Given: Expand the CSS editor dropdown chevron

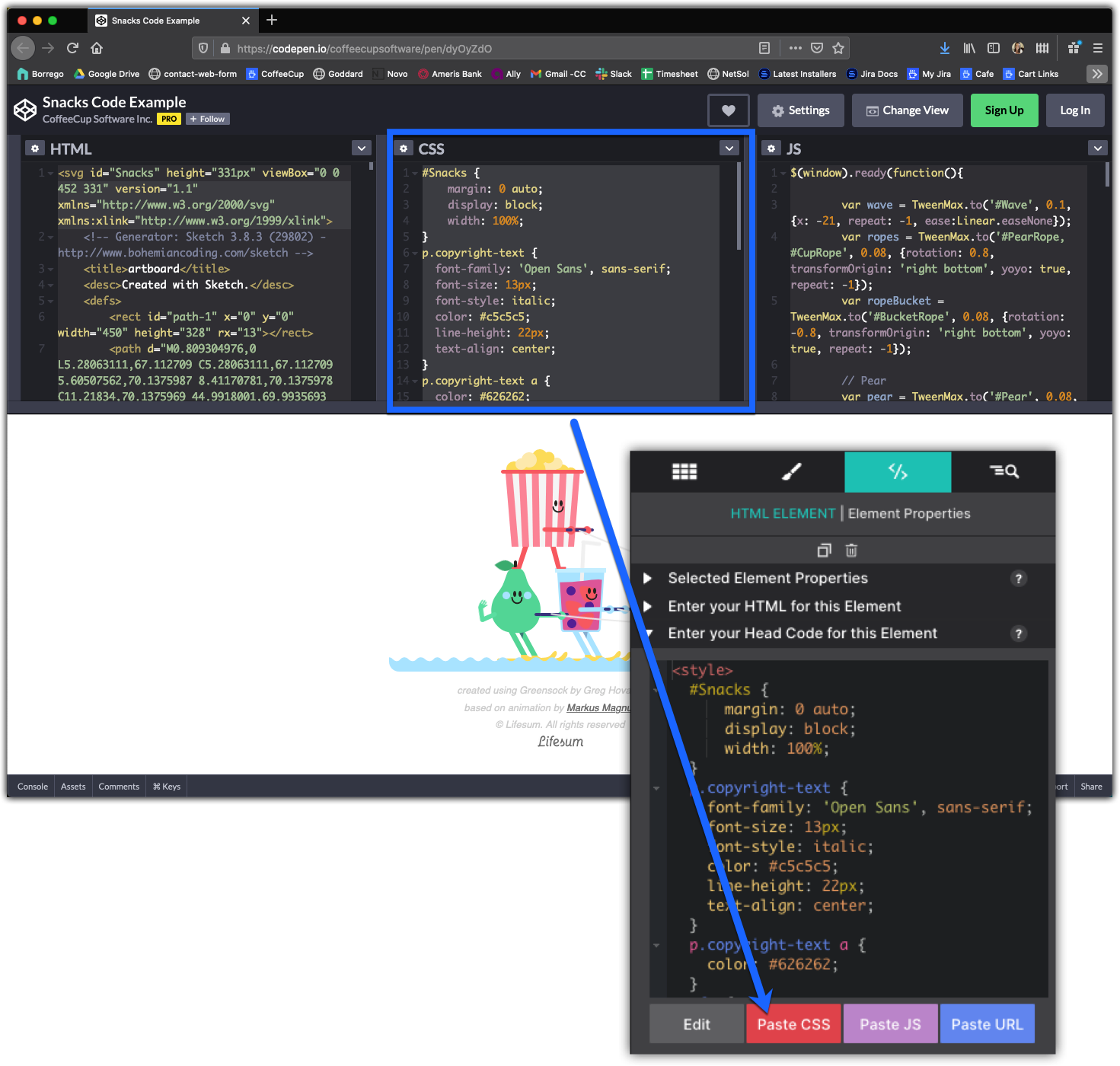Looking at the screenshot, I should click(729, 148).
